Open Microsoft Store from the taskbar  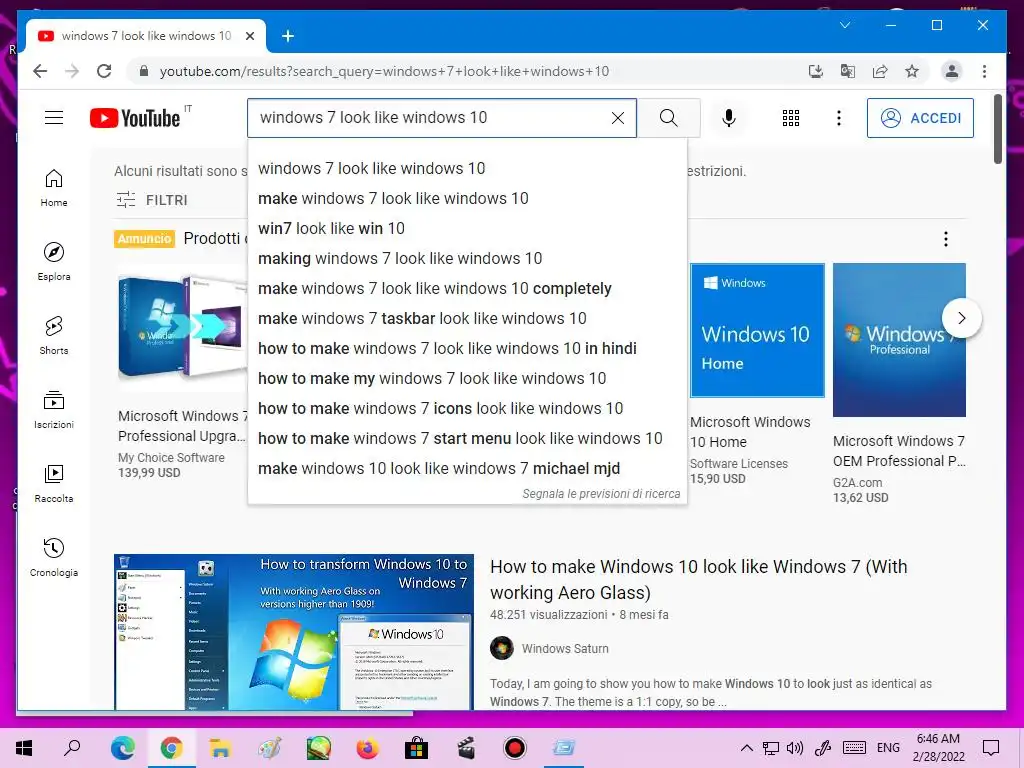[416, 748]
